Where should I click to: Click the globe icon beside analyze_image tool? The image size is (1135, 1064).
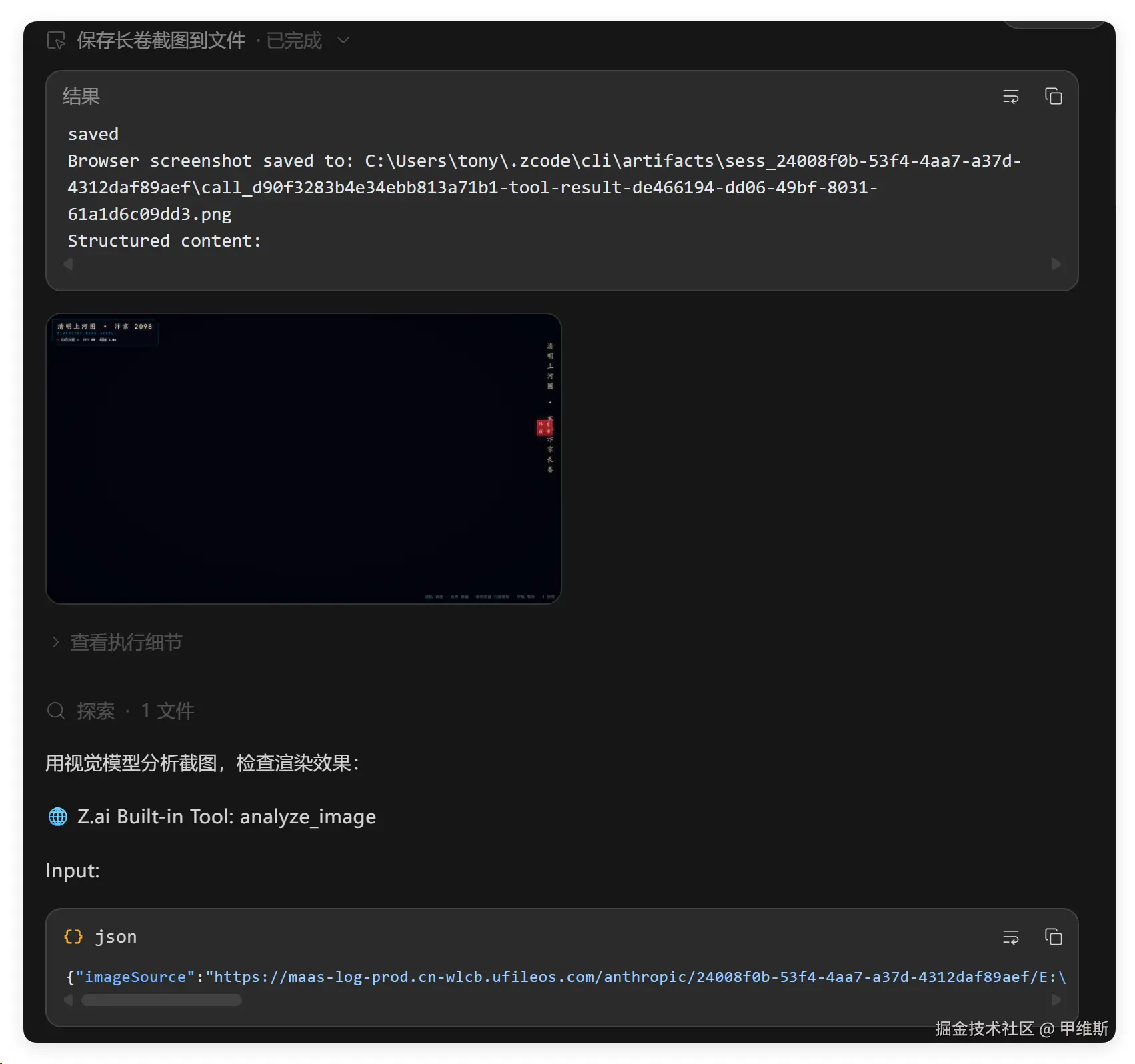(58, 817)
